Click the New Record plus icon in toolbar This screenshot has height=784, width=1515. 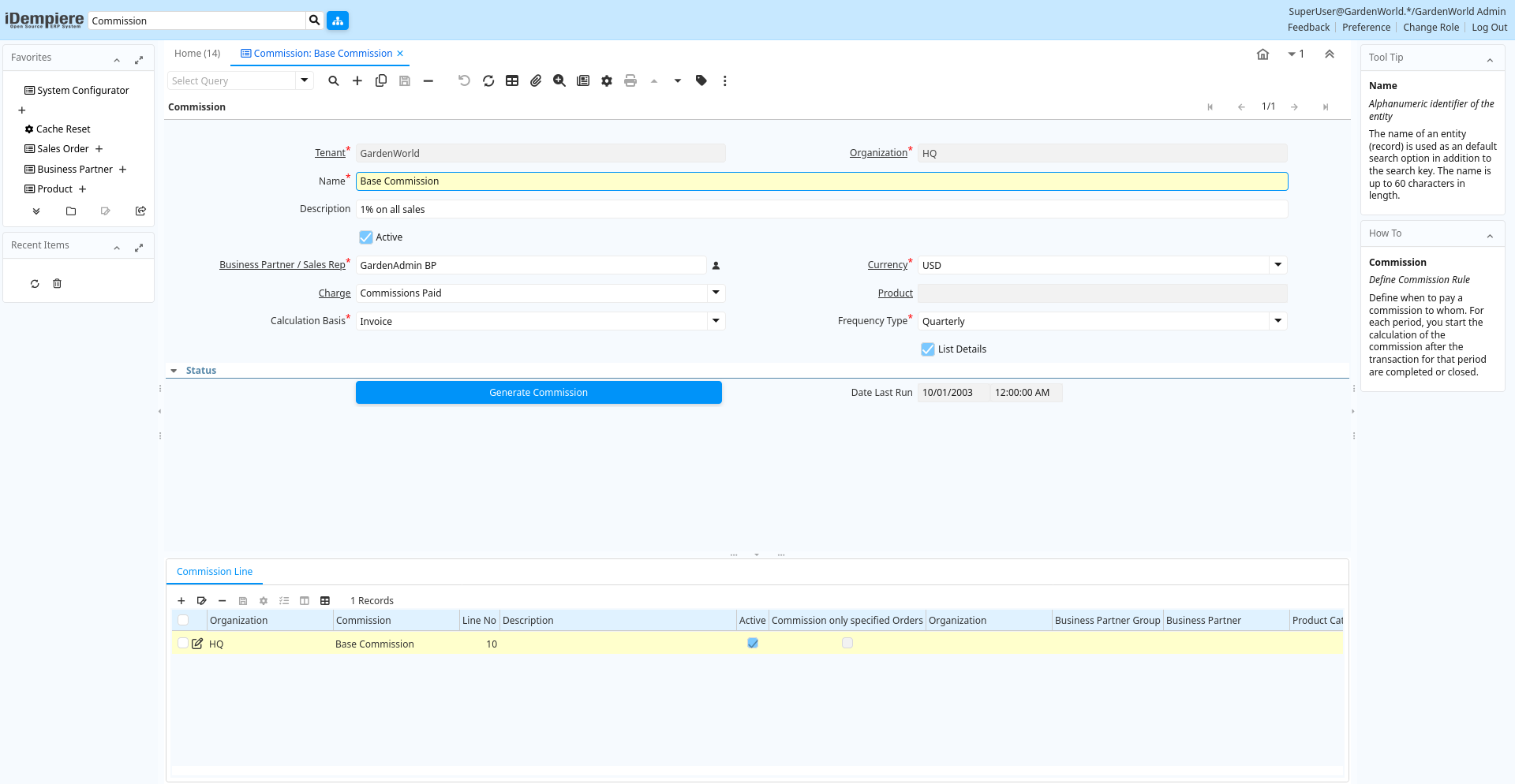pyautogui.click(x=357, y=80)
